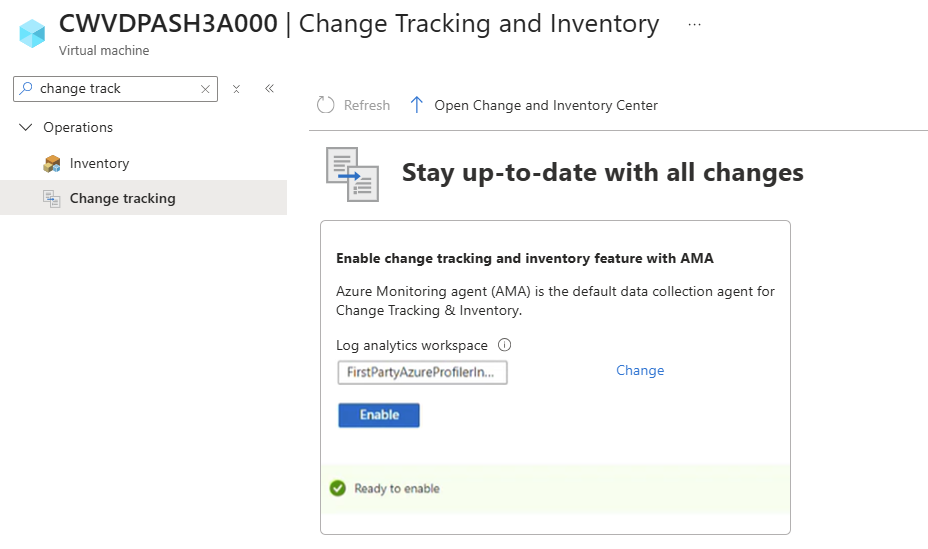Viewport: 928px width, 549px height.
Task: Open the Inventory menu item
Action: [x=99, y=164]
